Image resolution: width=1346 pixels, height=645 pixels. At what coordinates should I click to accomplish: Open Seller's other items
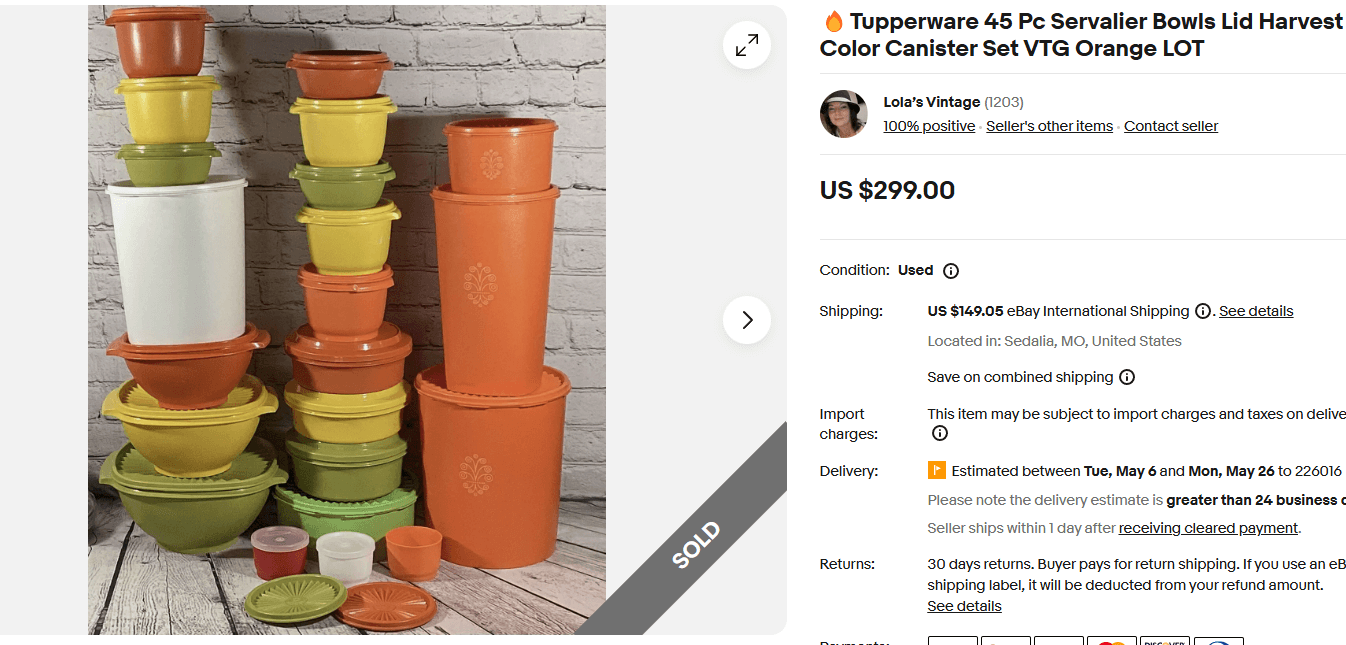click(x=1049, y=125)
